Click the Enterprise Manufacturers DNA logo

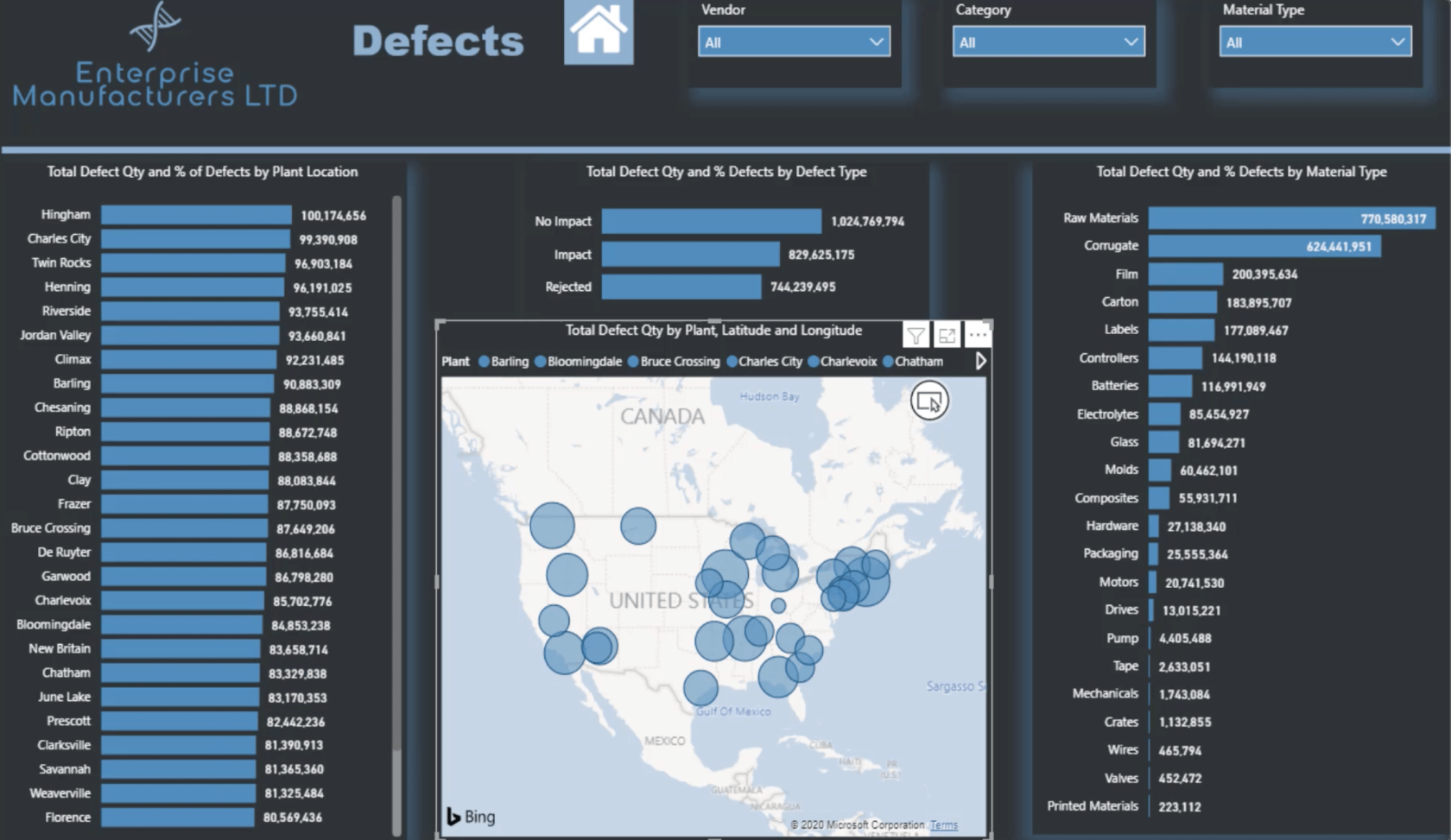[x=155, y=26]
